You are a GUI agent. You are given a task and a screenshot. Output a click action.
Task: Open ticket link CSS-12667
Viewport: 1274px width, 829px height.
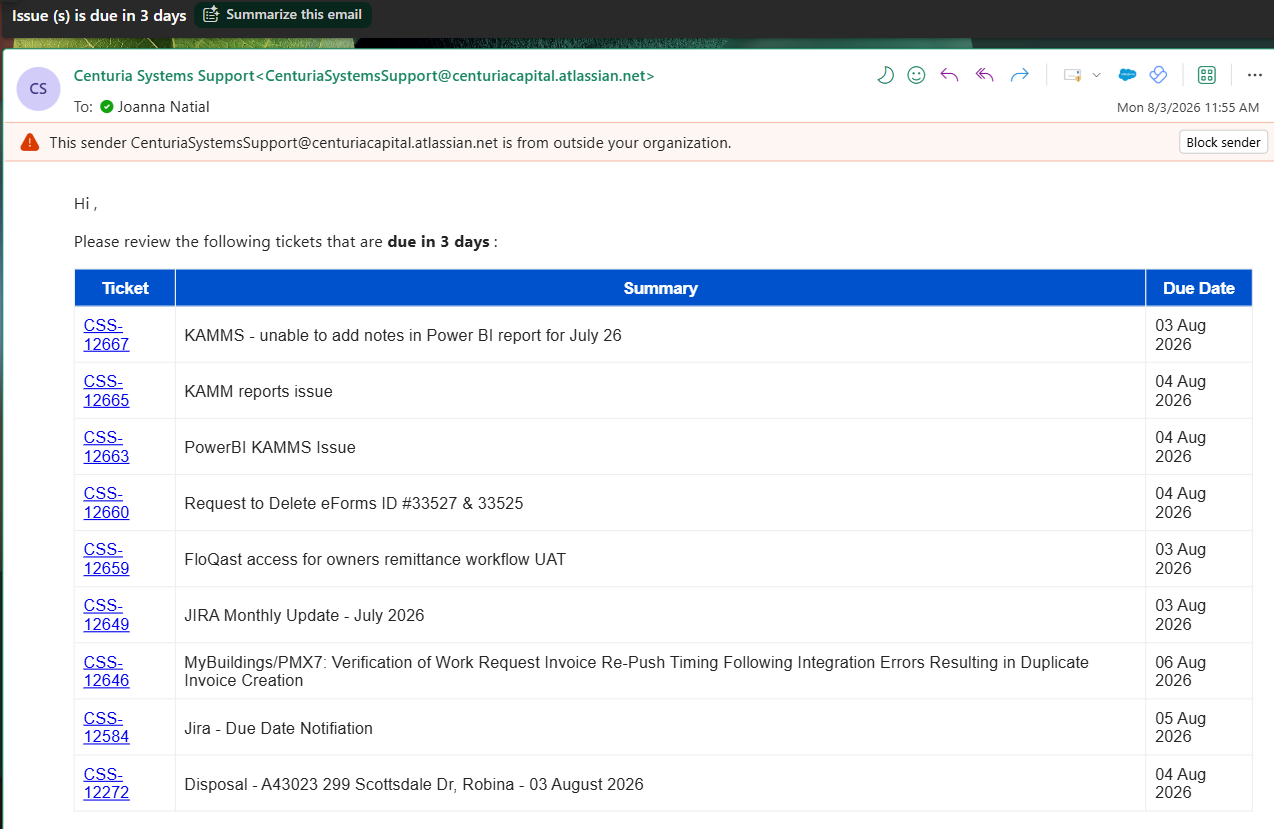tap(106, 335)
